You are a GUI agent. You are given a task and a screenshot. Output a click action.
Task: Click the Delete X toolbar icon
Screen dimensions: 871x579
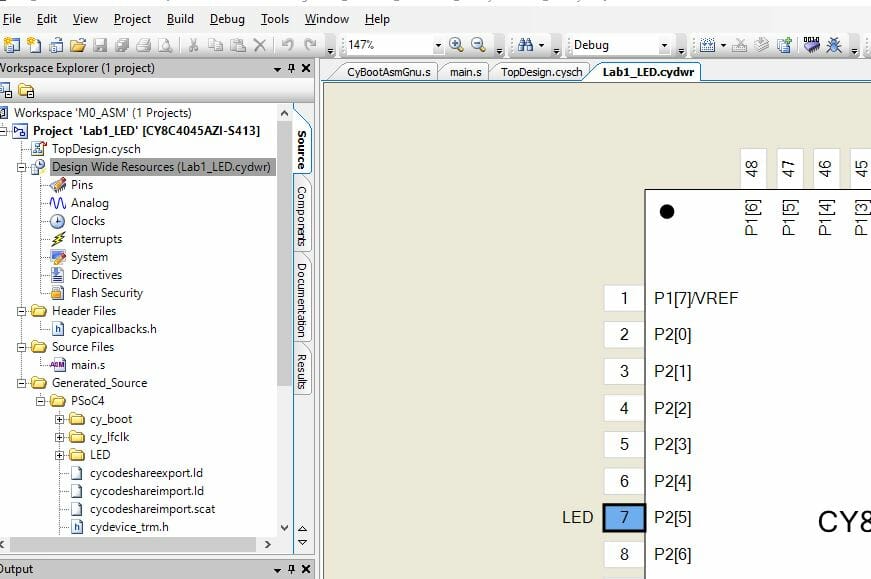point(259,45)
